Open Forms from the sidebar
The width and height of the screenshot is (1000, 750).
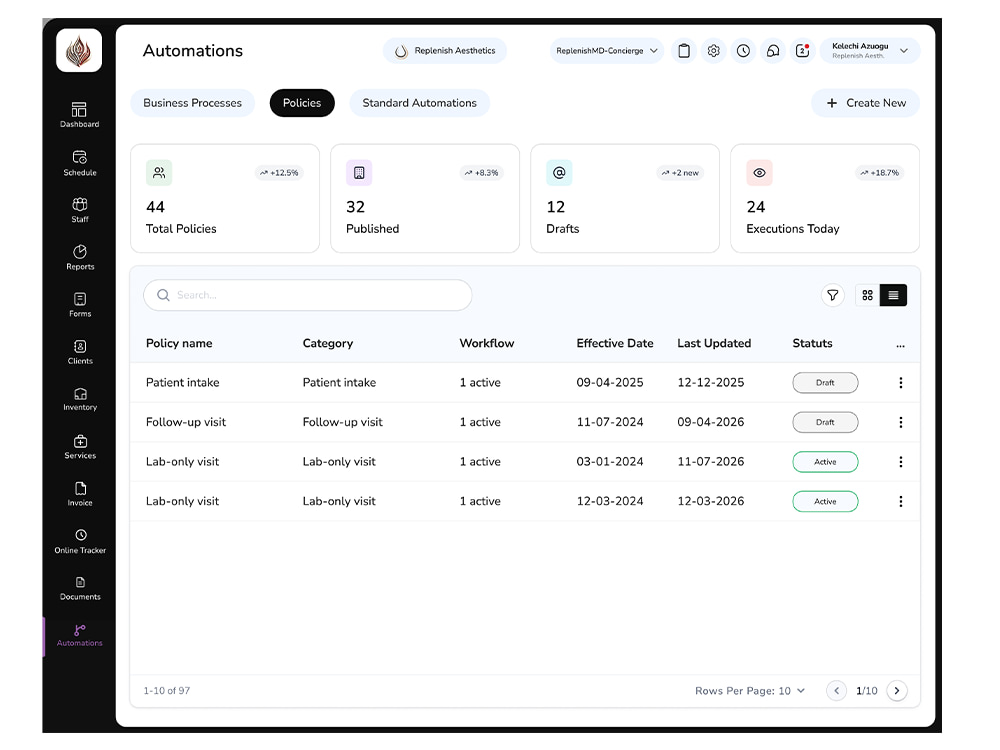click(80, 305)
